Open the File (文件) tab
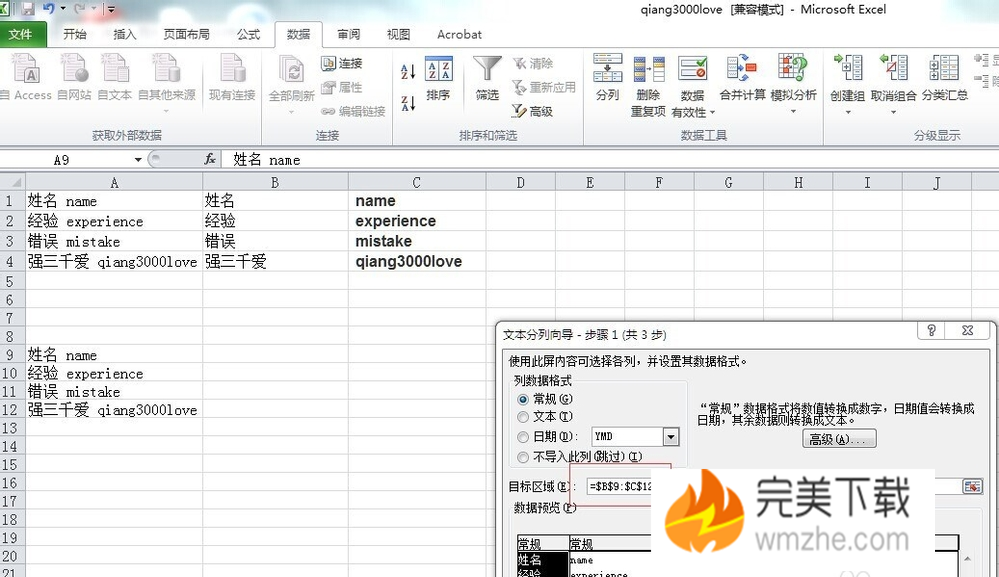Viewport: 999px width, 577px height. click(21, 34)
